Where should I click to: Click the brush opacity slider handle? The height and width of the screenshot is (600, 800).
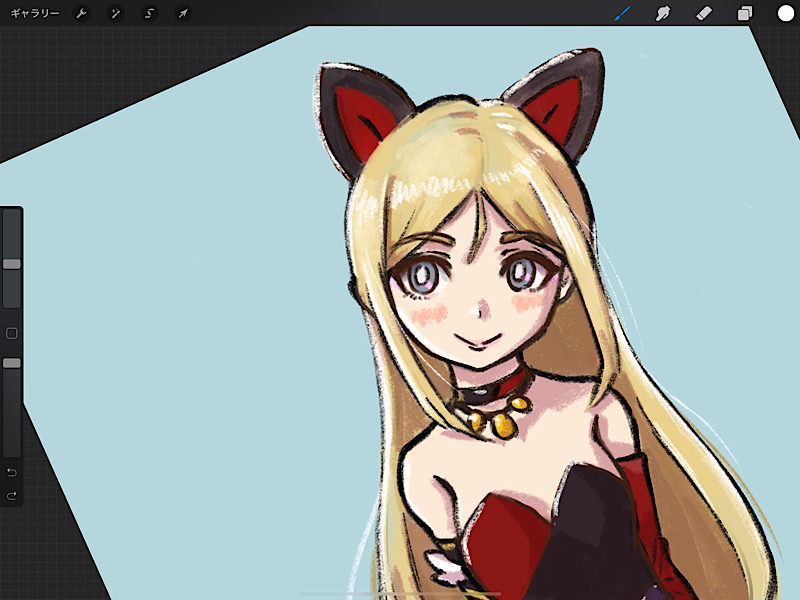(x=12, y=363)
